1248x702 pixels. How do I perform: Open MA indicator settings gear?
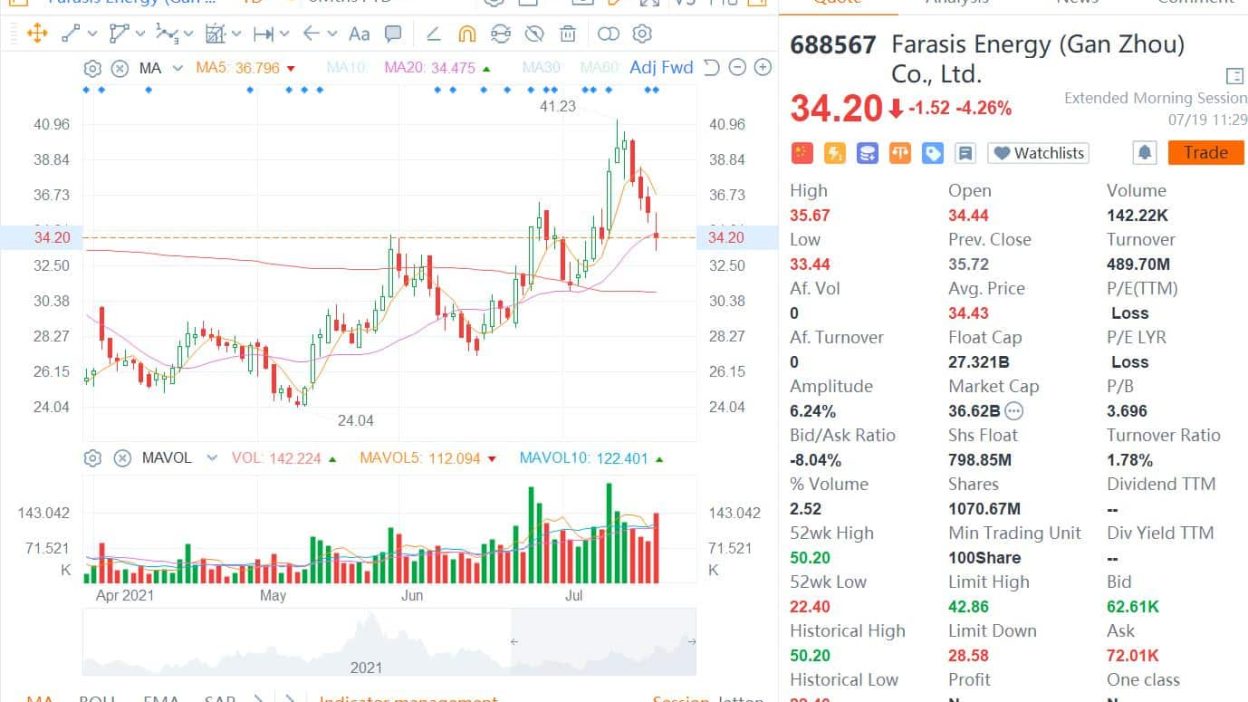(93, 68)
